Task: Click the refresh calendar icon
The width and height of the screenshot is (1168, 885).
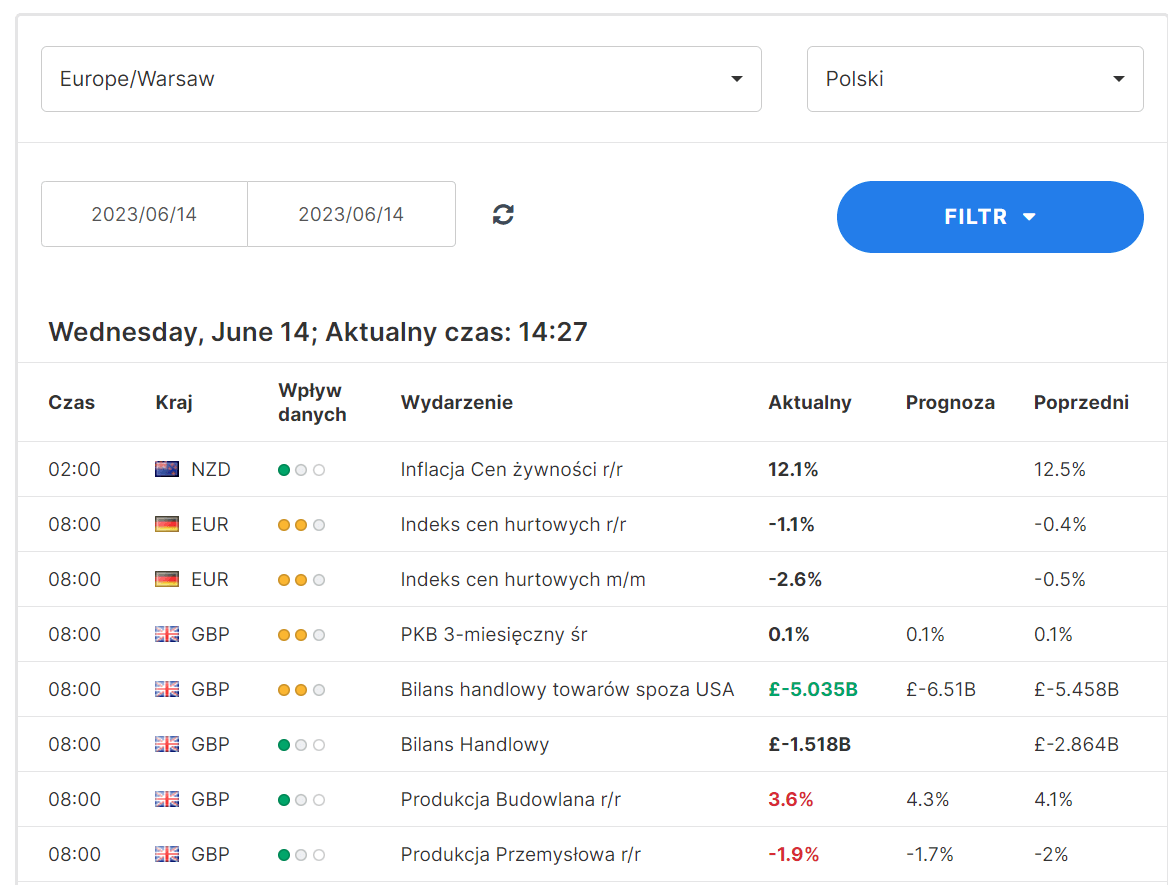Action: click(x=503, y=215)
